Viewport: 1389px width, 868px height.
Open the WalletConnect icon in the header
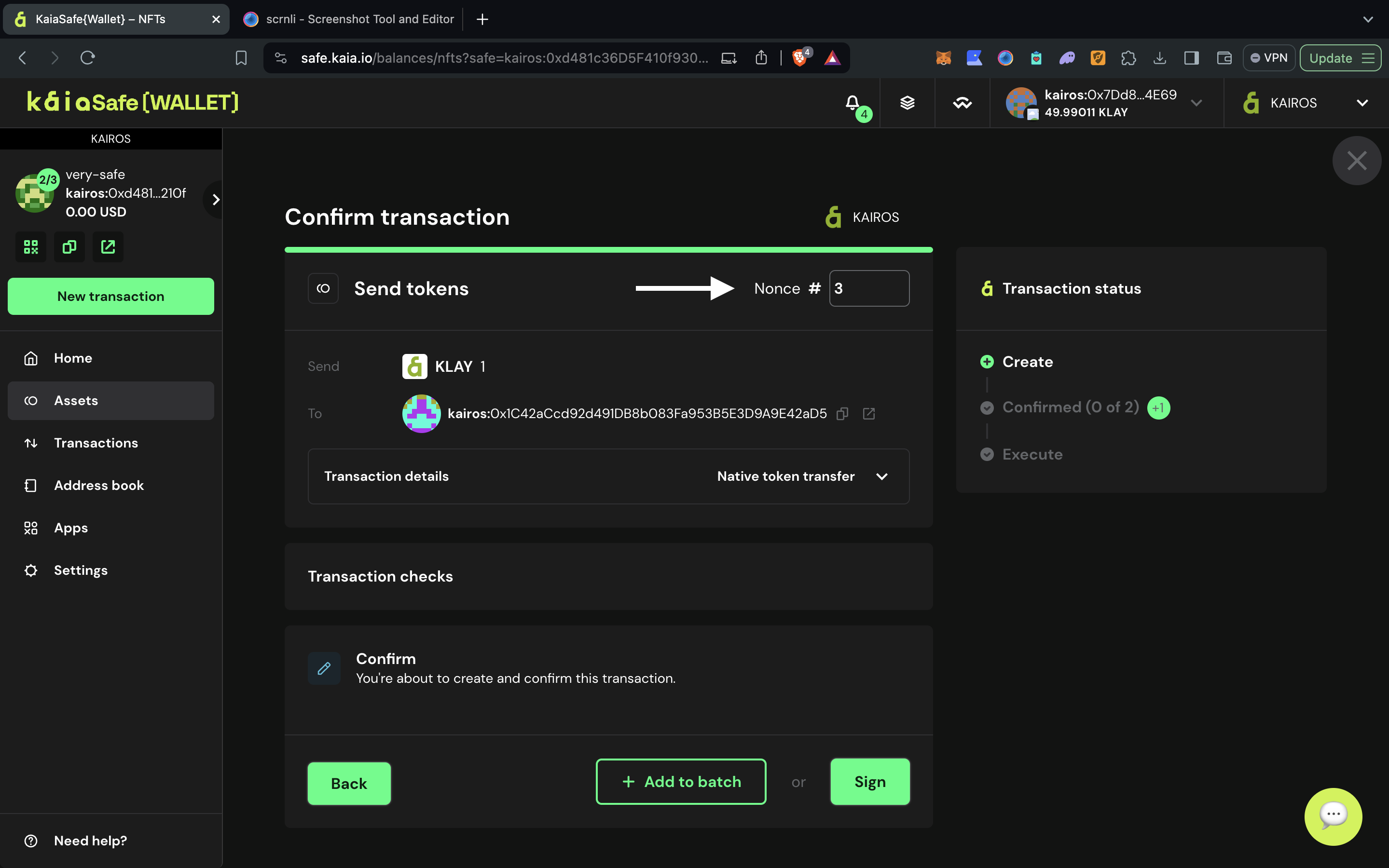click(963, 103)
